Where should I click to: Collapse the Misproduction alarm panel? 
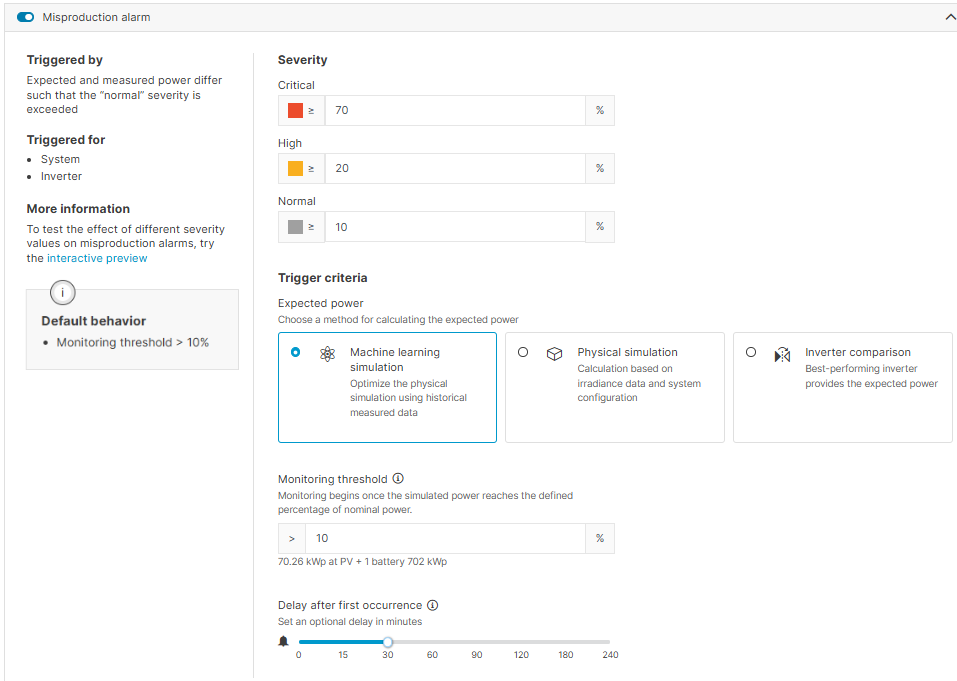coord(950,17)
